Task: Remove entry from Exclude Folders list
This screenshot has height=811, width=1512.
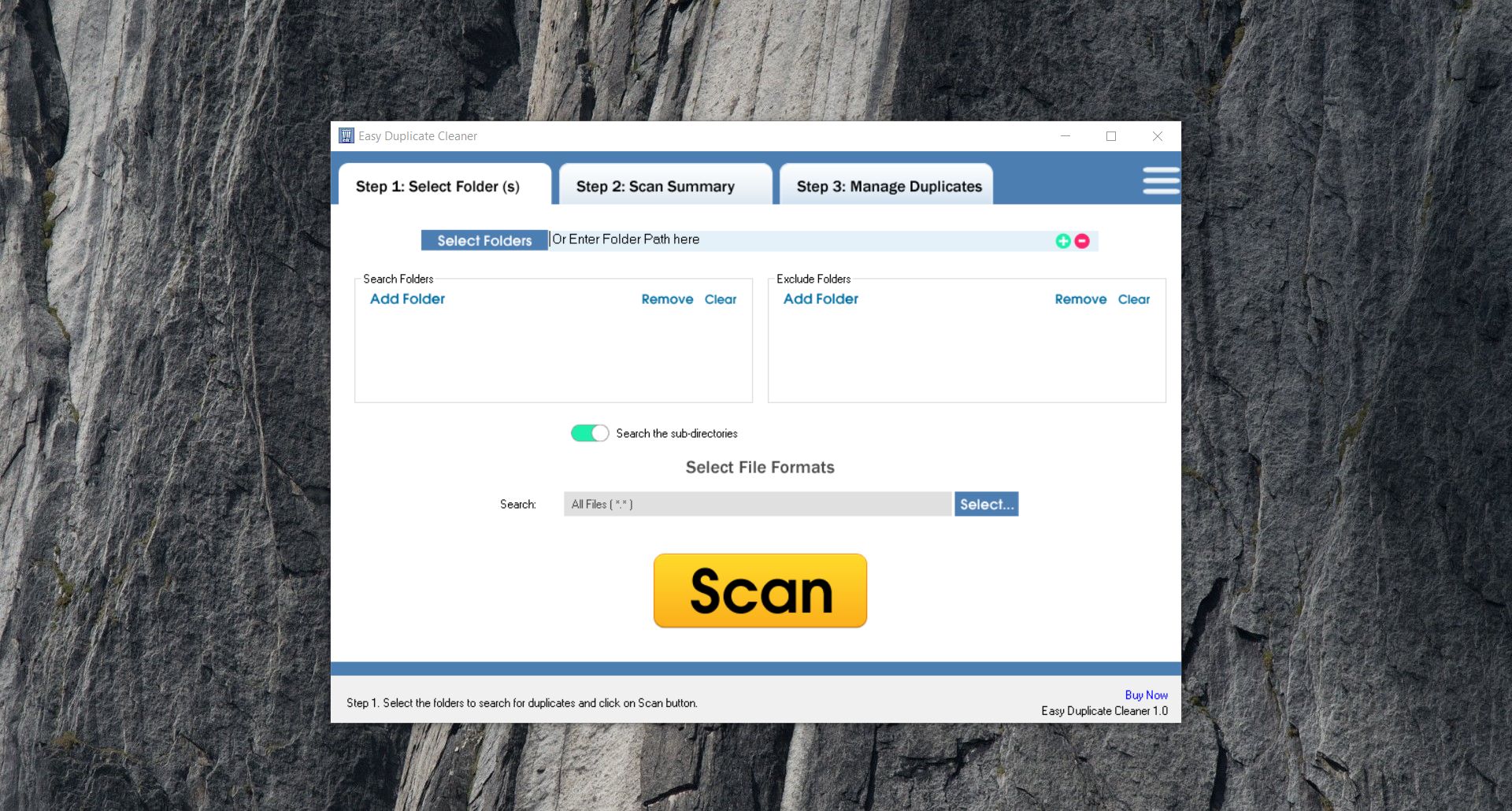Action: coord(1080,299)
